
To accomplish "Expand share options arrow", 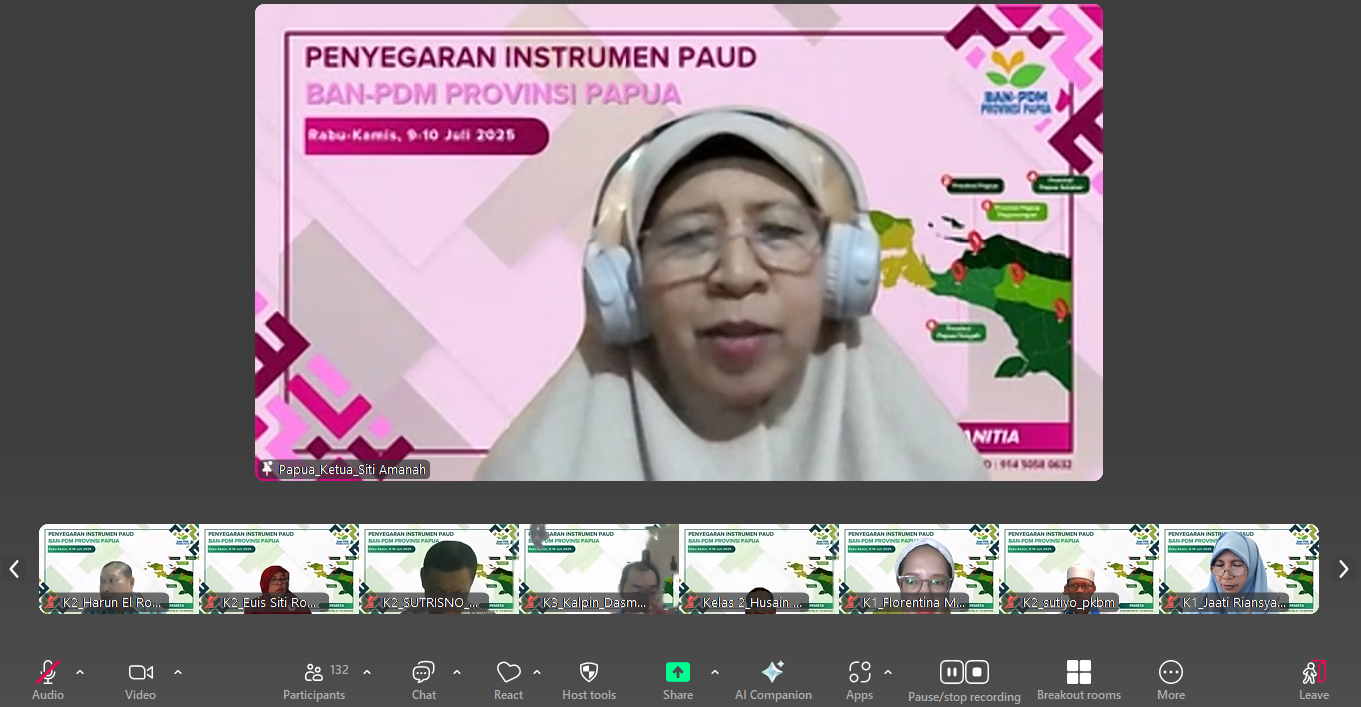I will (x=714, y=672).
